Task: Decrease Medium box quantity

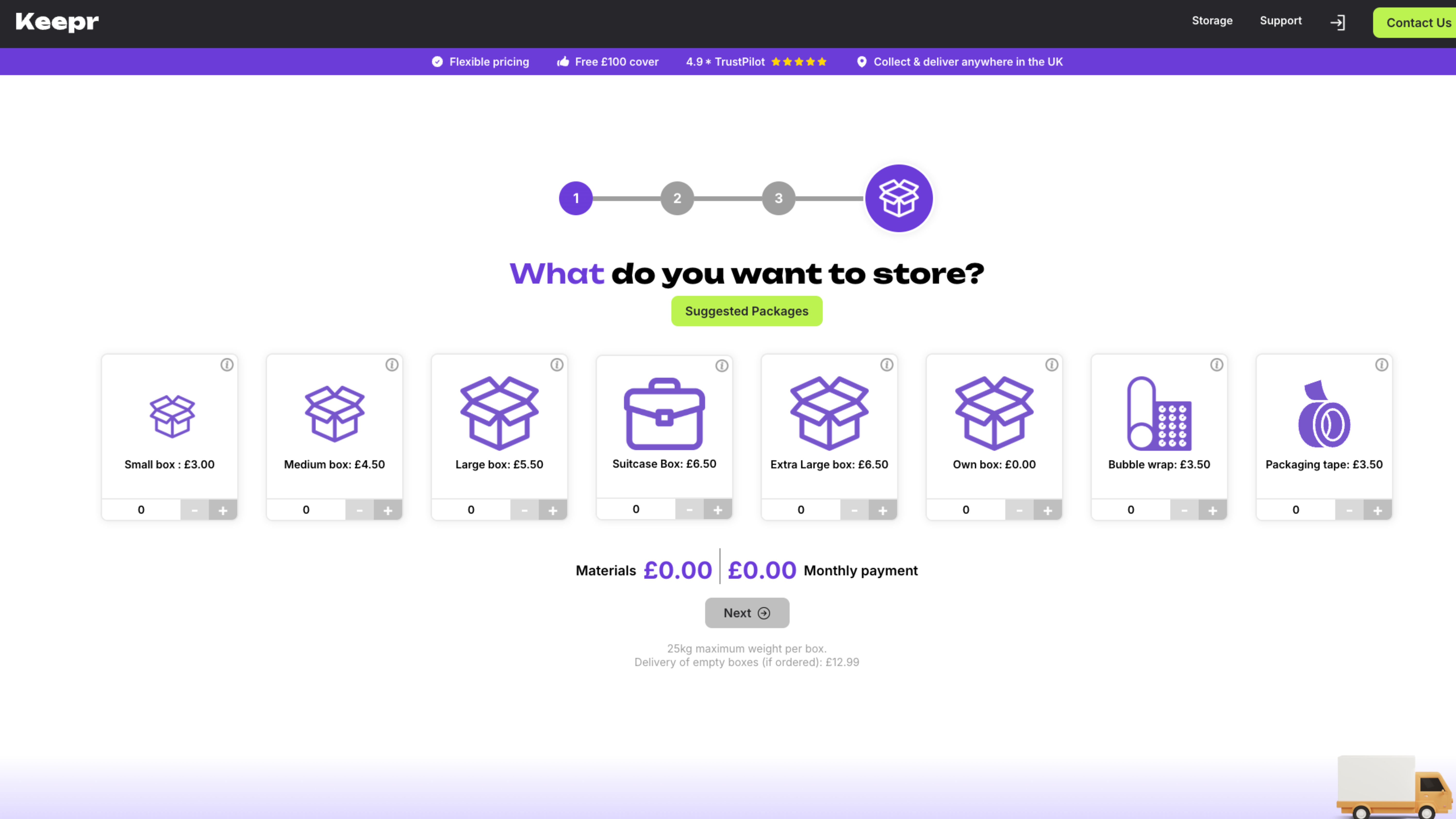Action: point(359,510)
